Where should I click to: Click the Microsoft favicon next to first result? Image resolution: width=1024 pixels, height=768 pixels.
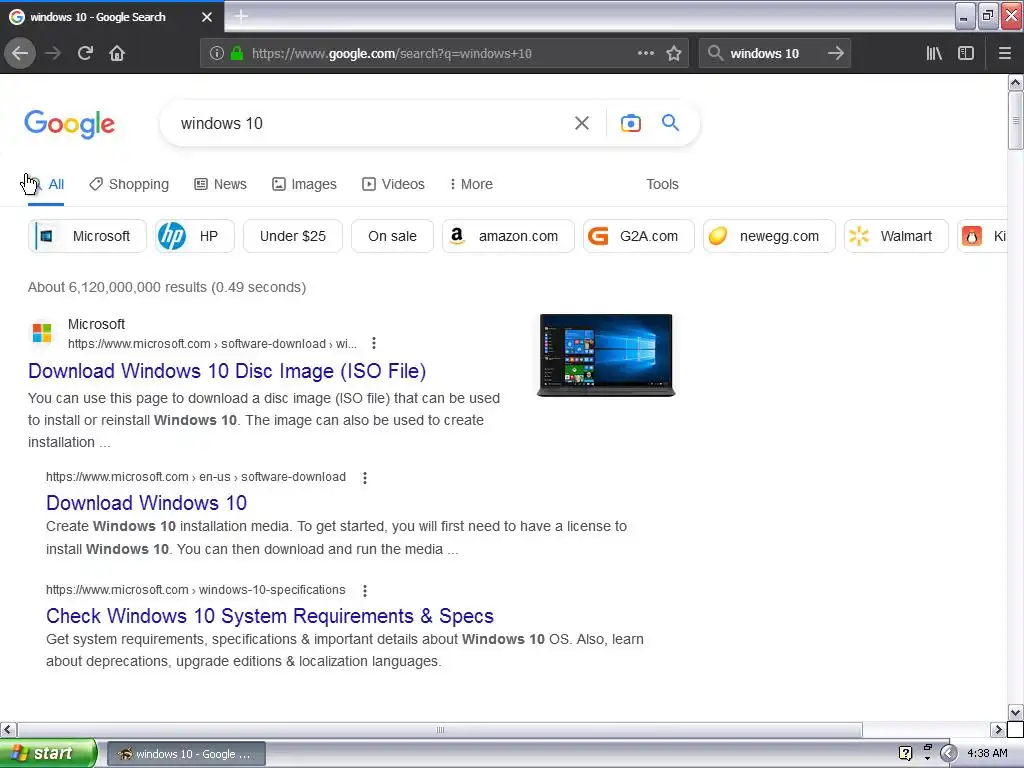(x=42, y=333)
